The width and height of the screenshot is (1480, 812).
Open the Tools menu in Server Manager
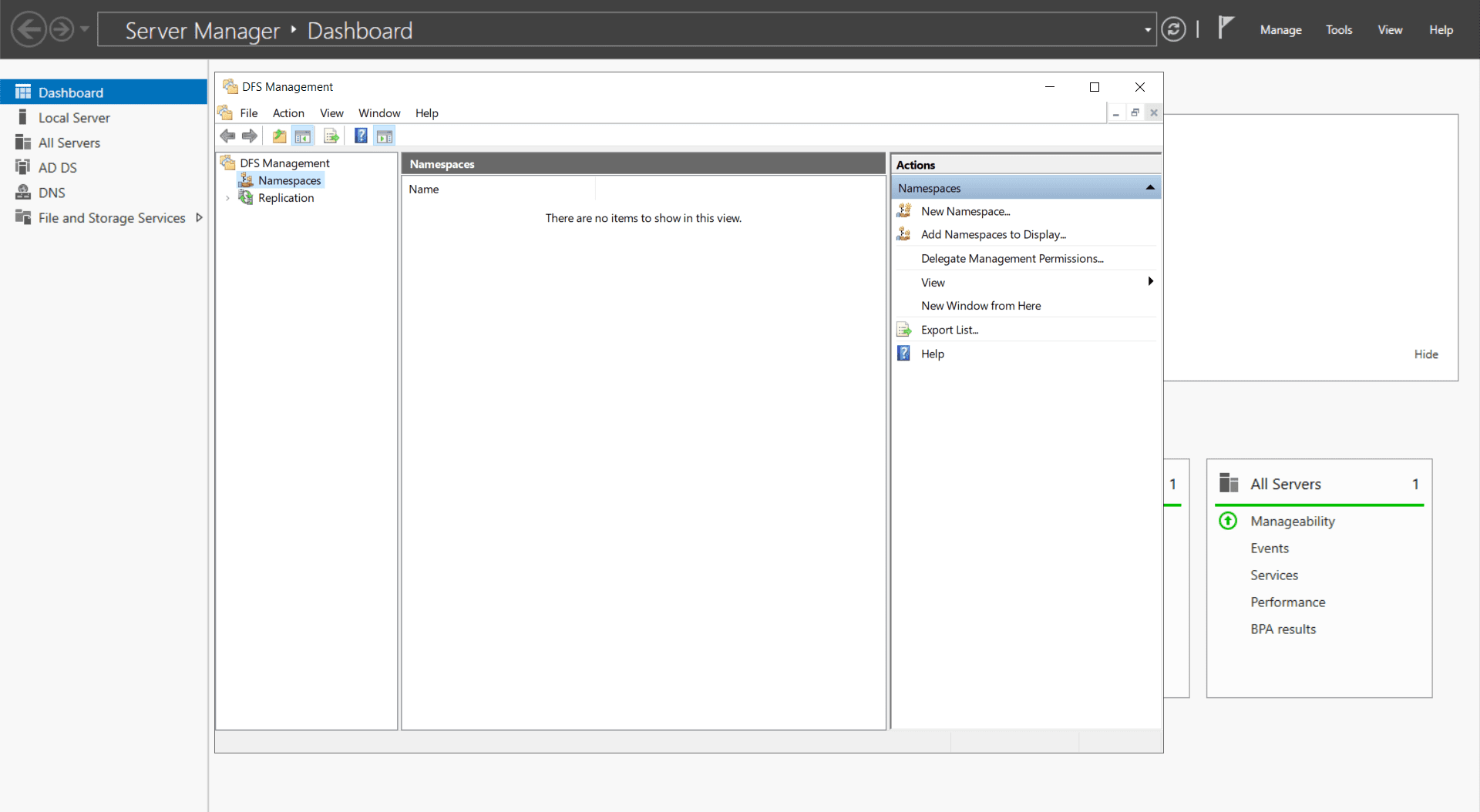(1339, 30)
